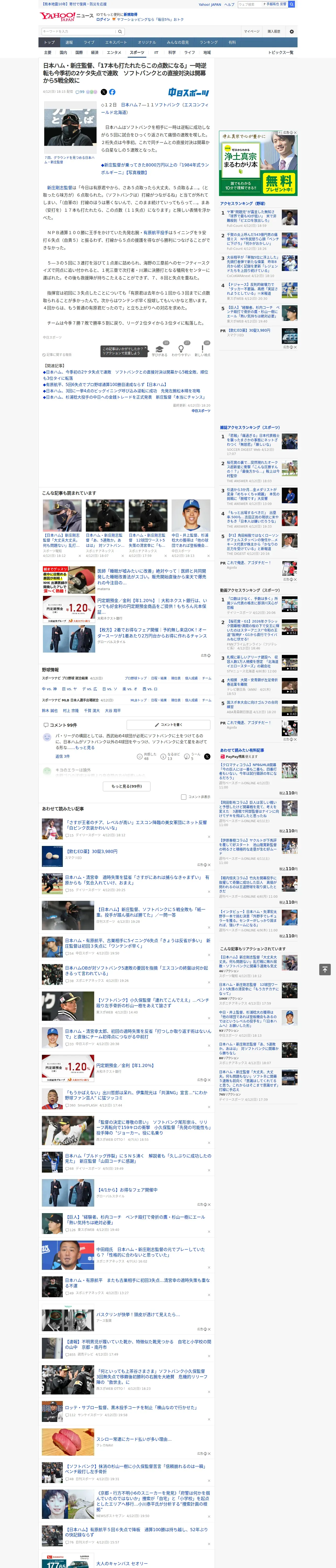Screen dimensions: 336x1568
Task: Open the 鈴木 誠也 player link
Action: point(49,711)
